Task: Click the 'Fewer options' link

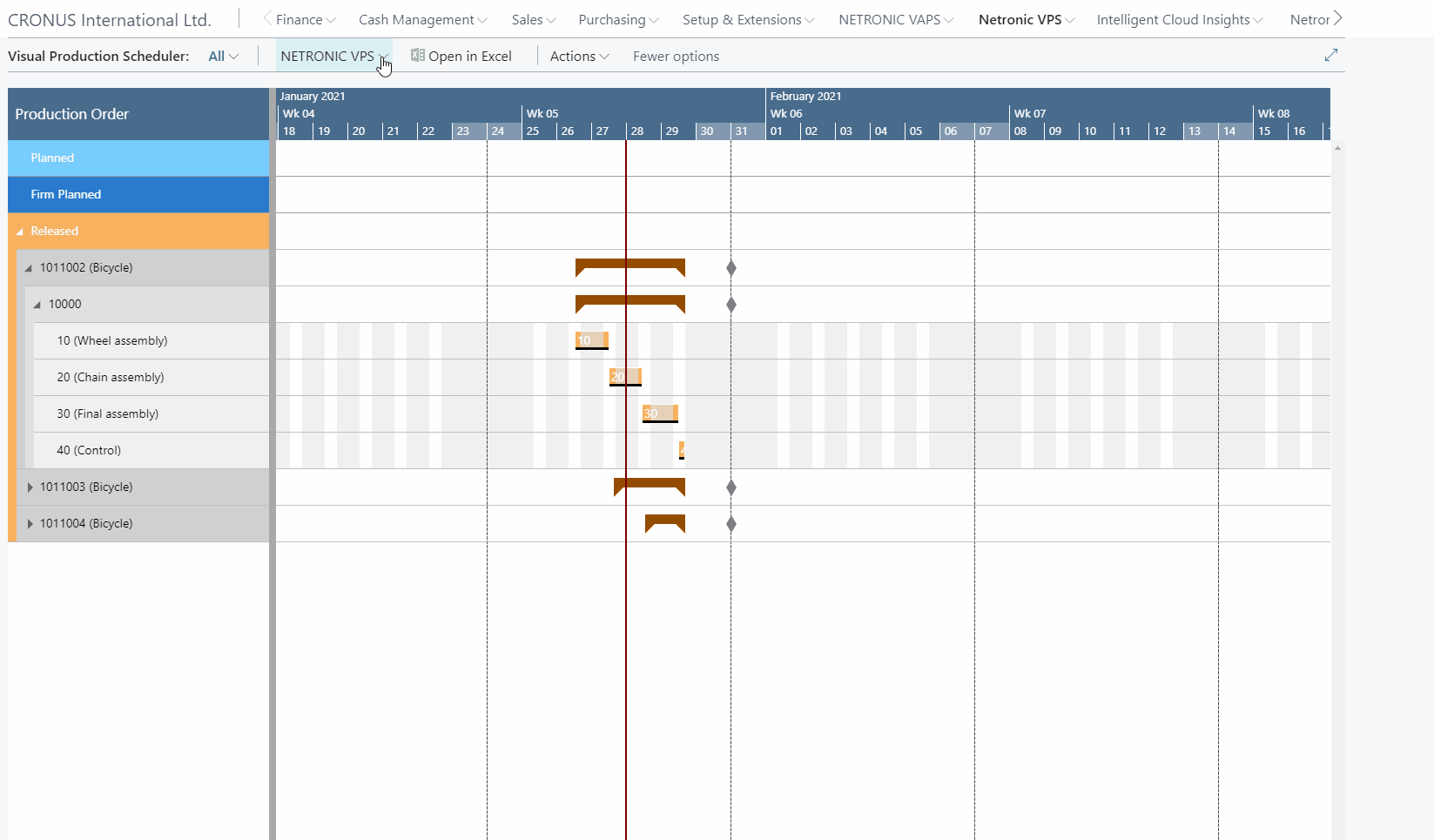Action: tap(676, 56)
